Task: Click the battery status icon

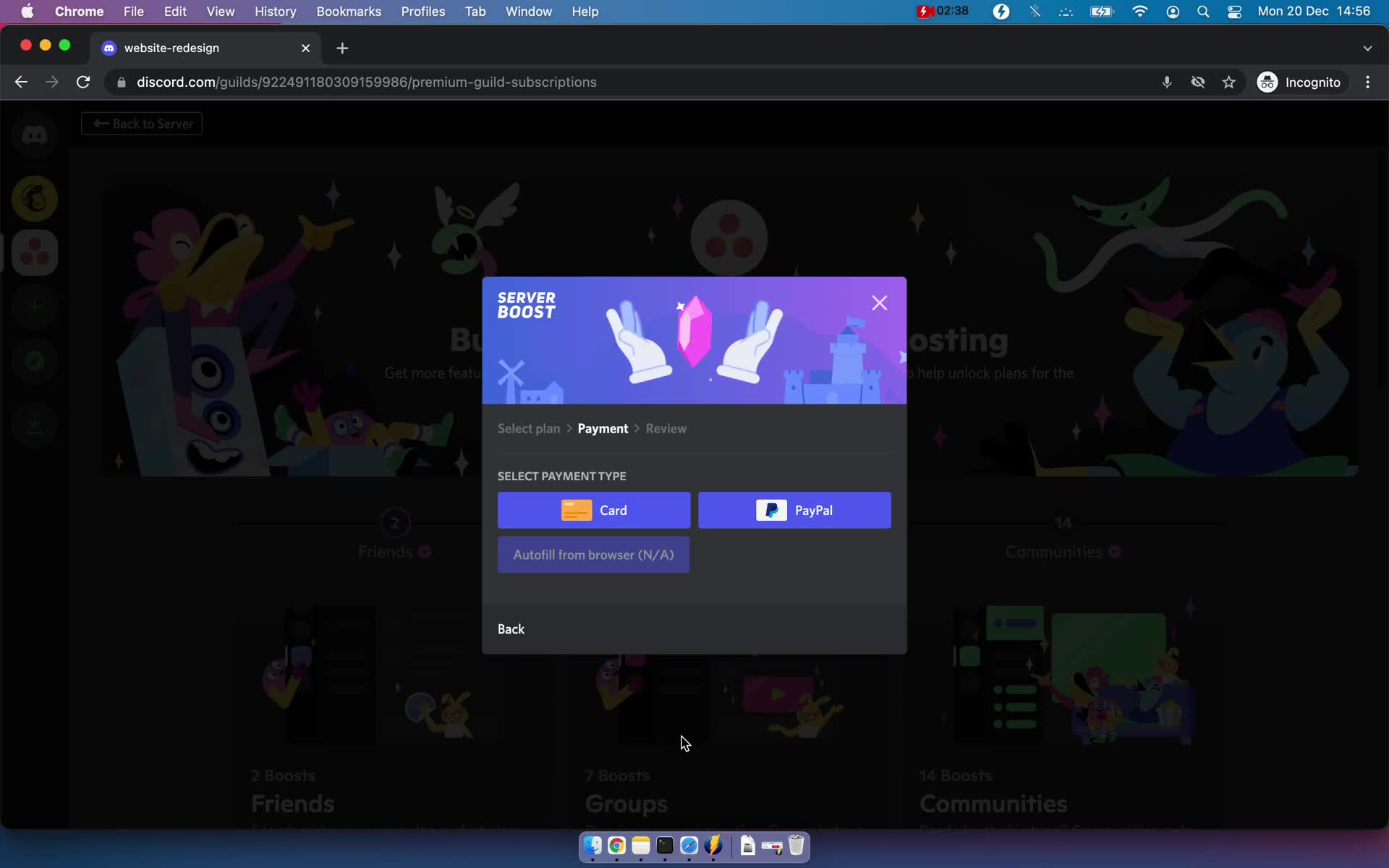Action: (1102, 12)
